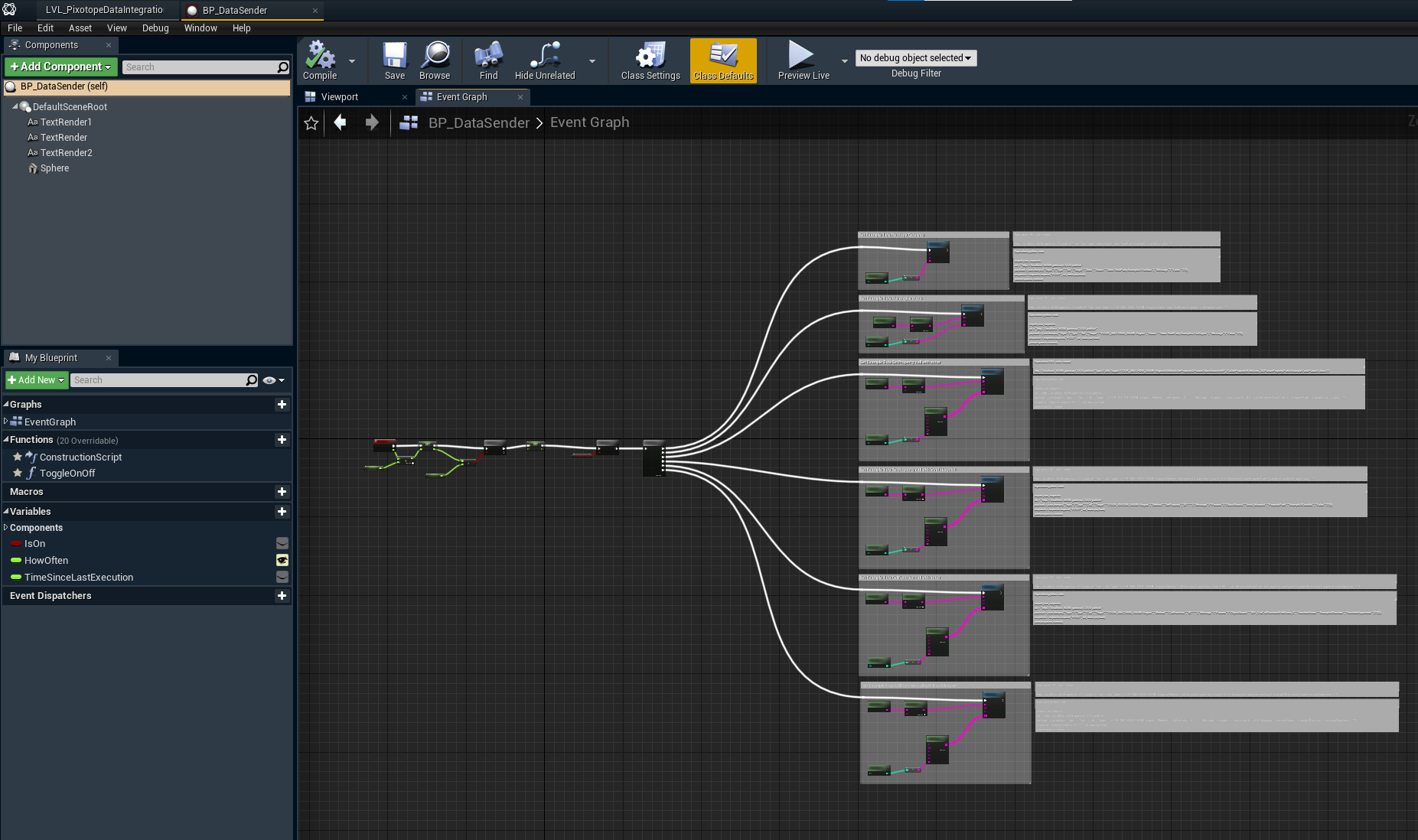The width and height of the screenshot is (1418, 840).
Task: Toggle TimeSinceLastExecution variable visibility
Action: [x=282, y=578]
